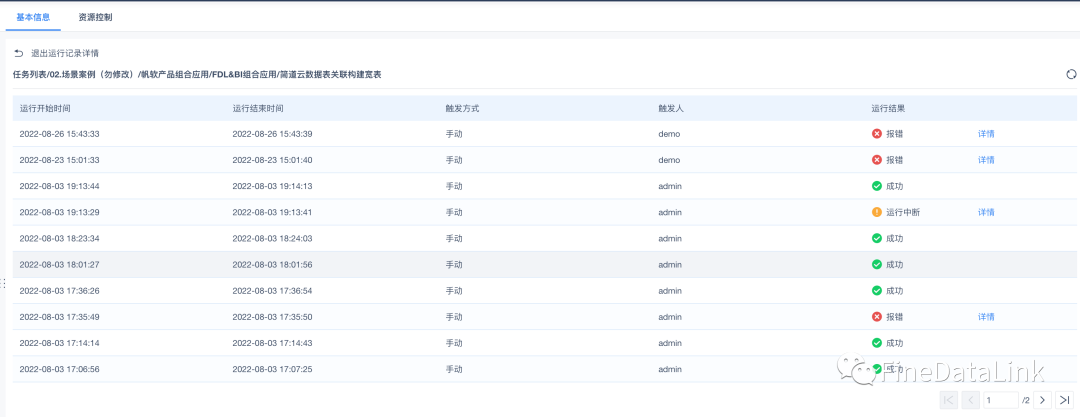This screenshot has height=417, width=1080.
Task: Open 详情 for the 2022-08-03 17:35:49 run
Action: [986, 317]
